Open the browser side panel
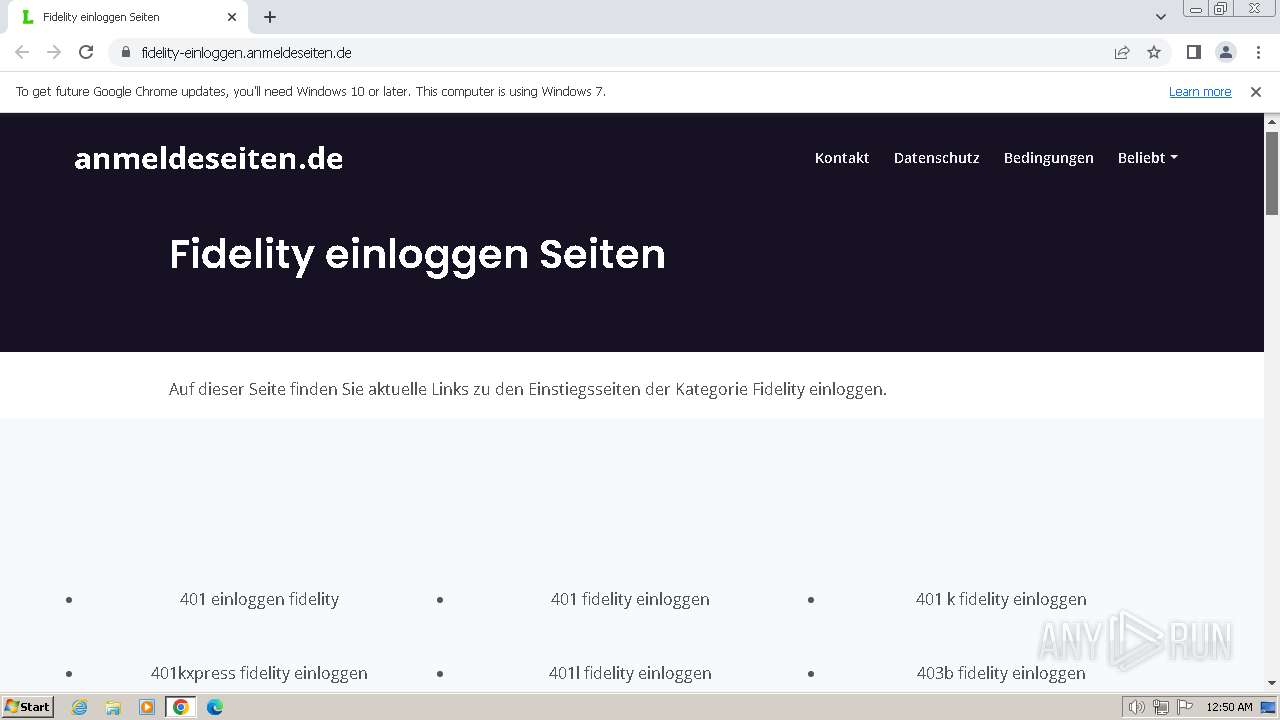 pyautogui.click(x=1193, y=52)
